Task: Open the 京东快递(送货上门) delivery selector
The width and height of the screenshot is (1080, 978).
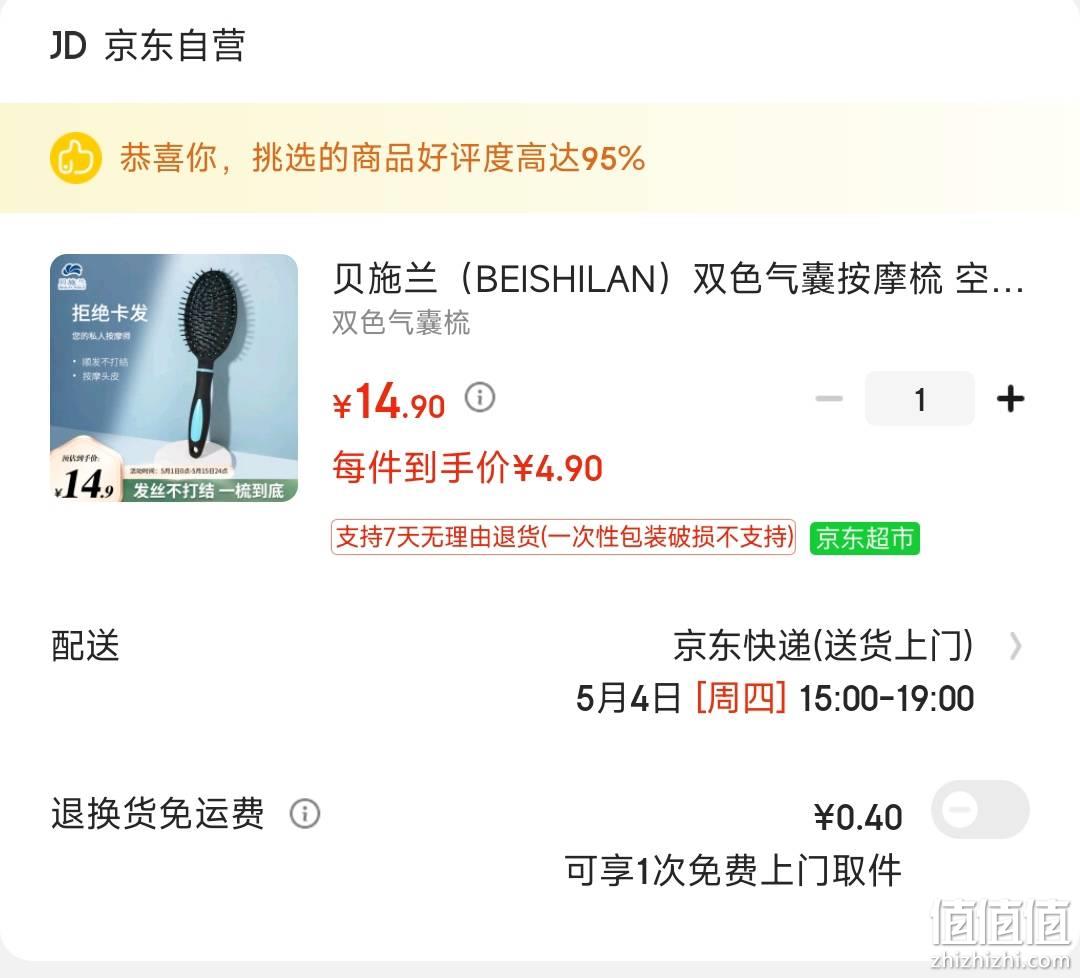Action: point(823,646)
